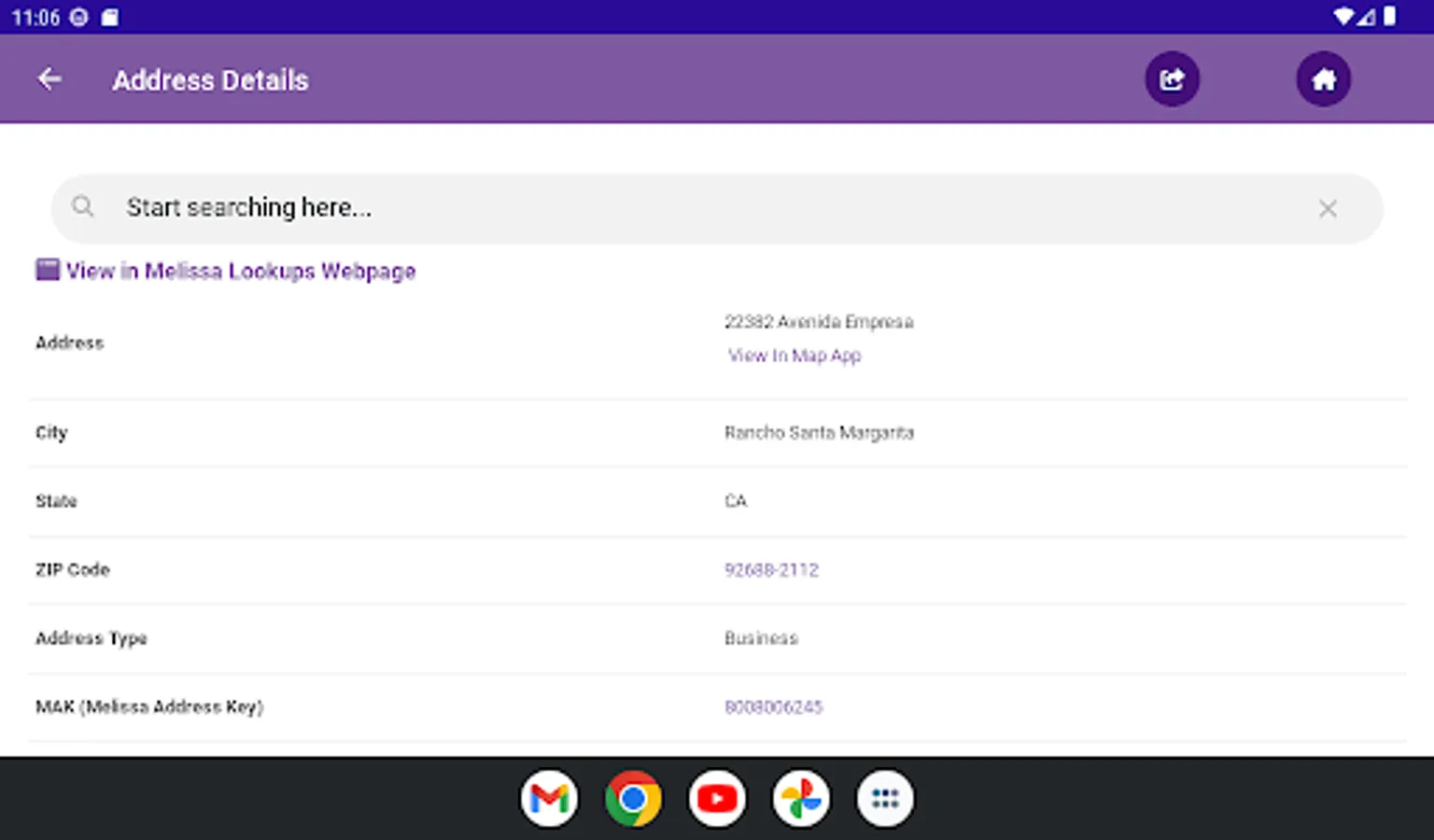Viewport: 1434px width, 840px height.
Task: Tap the home icon in toolbar
Action: [x=1324, y=78]
